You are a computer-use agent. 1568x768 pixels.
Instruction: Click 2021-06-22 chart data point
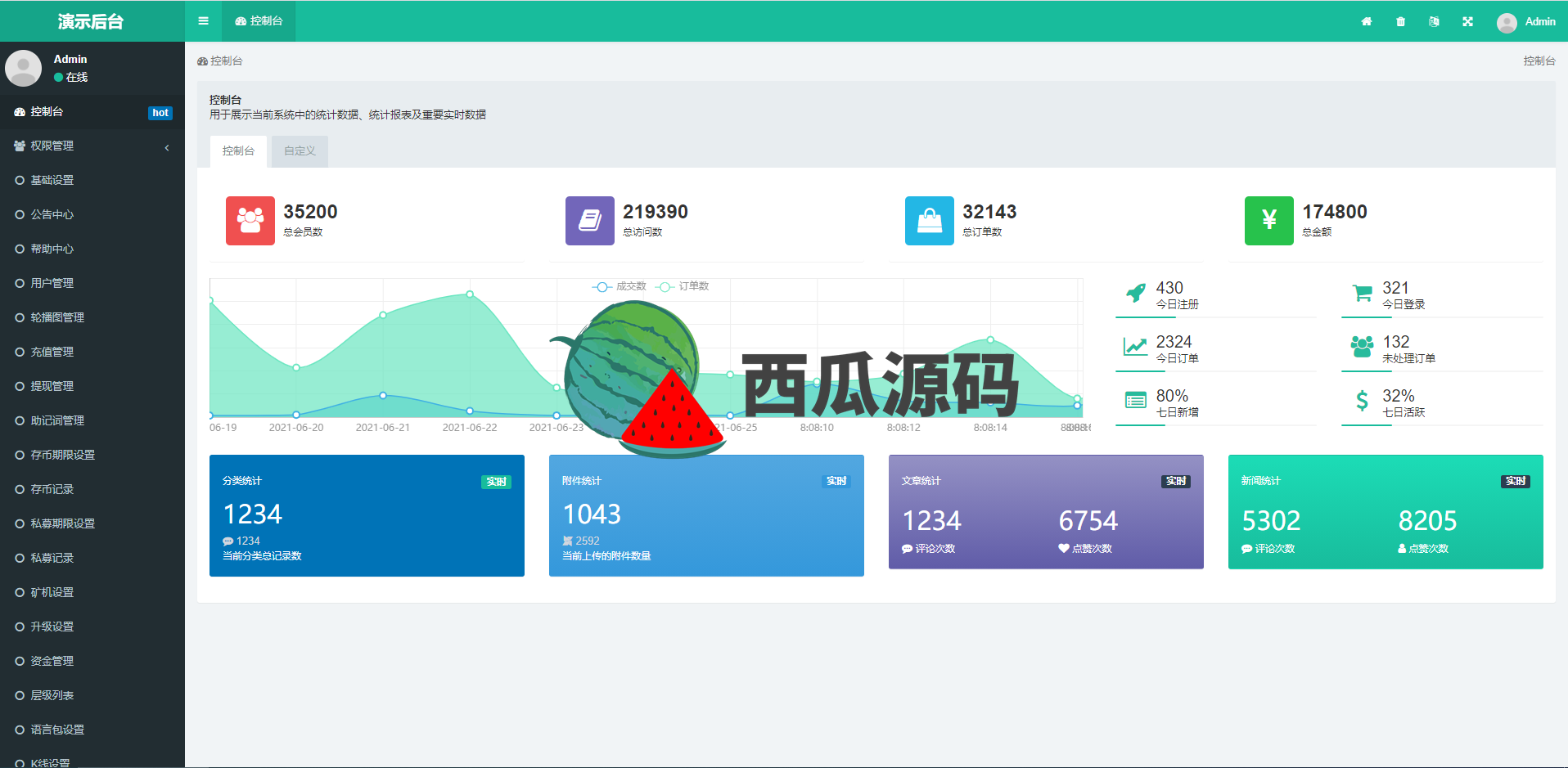(470, 294)
